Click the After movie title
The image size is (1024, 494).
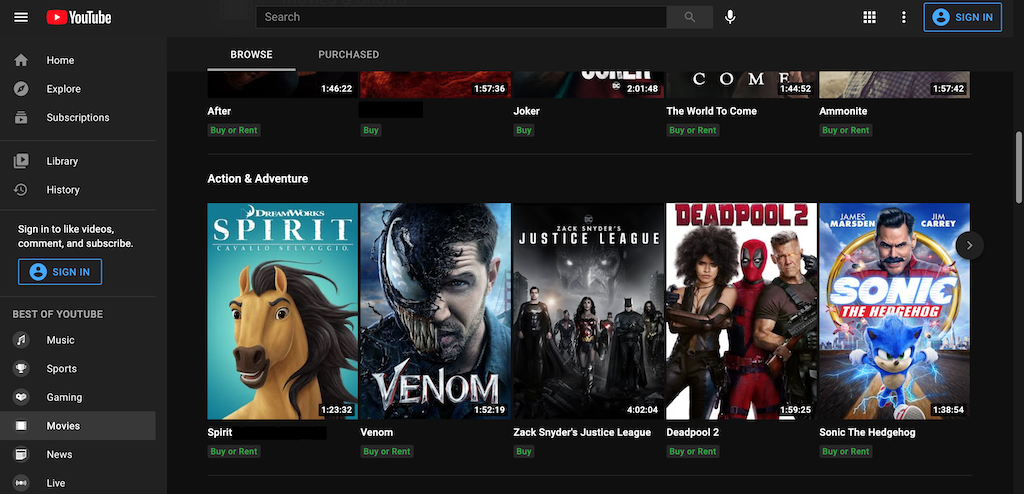point(219,111)
